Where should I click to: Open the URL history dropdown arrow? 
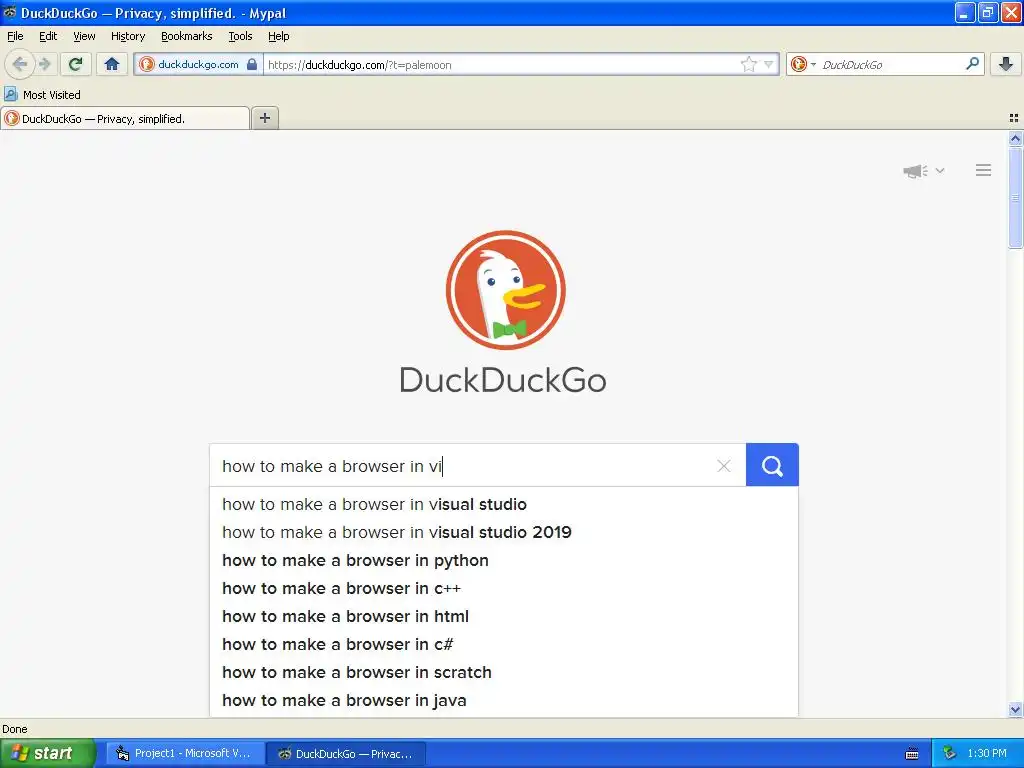coord(769,64)
